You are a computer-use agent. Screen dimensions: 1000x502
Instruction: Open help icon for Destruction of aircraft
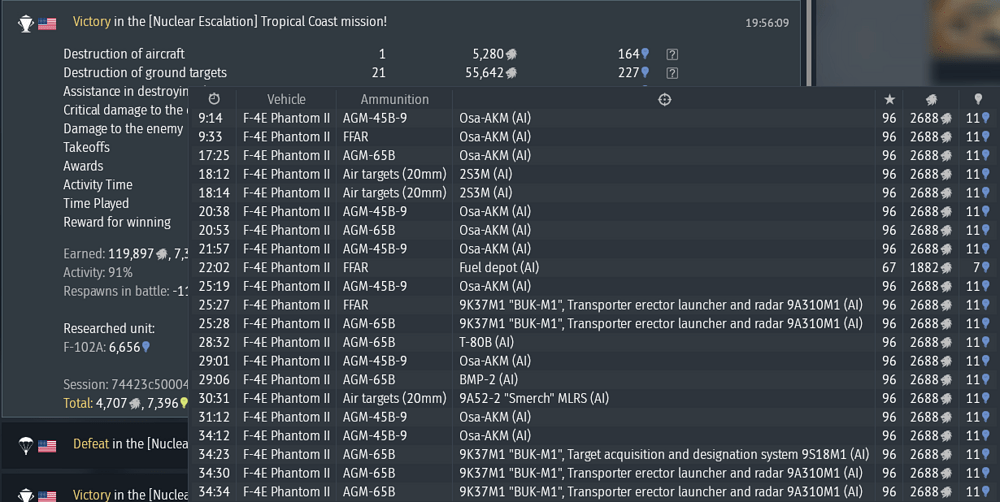pos(672,54)
